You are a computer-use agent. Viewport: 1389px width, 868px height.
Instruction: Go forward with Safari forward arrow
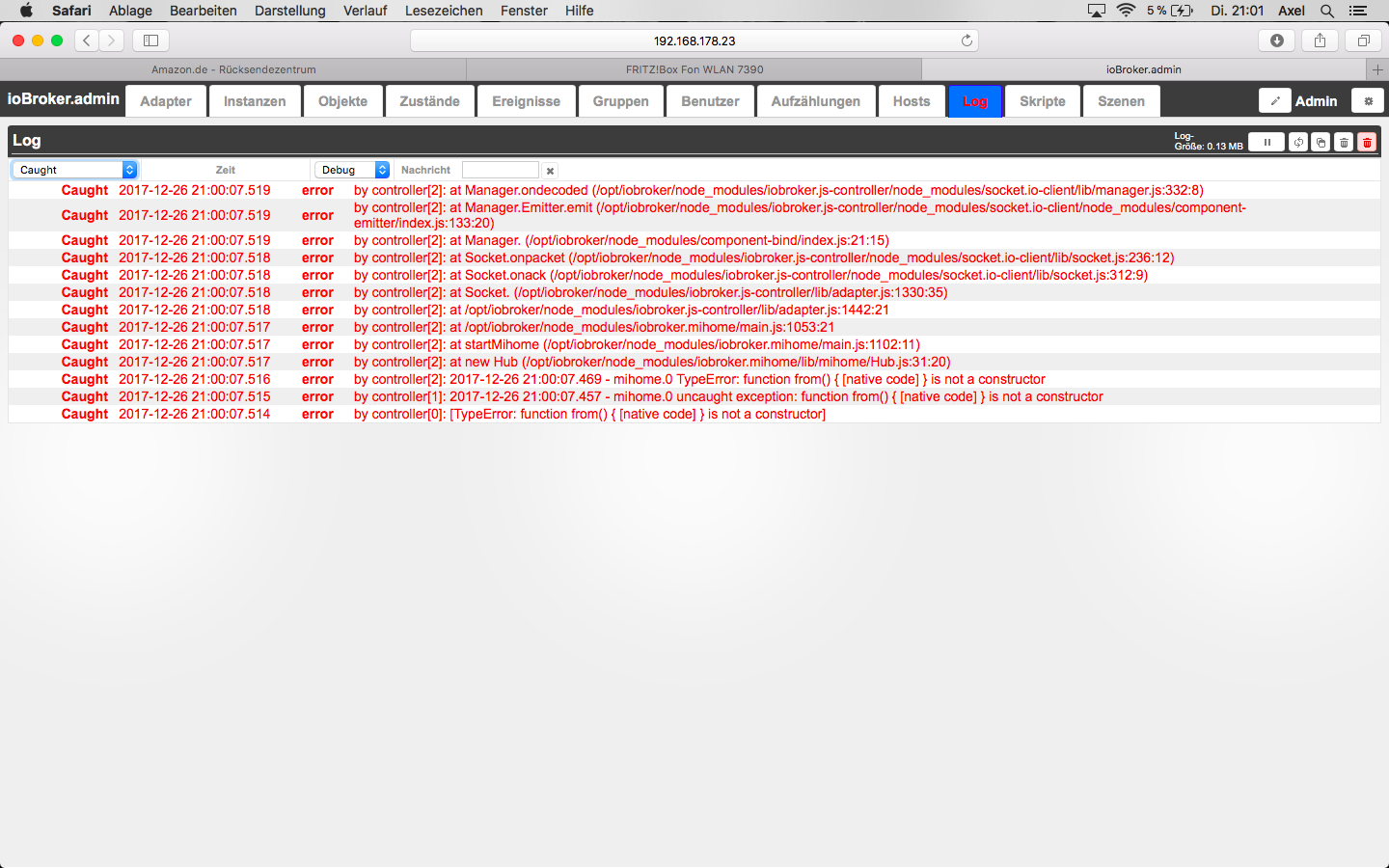112,41
